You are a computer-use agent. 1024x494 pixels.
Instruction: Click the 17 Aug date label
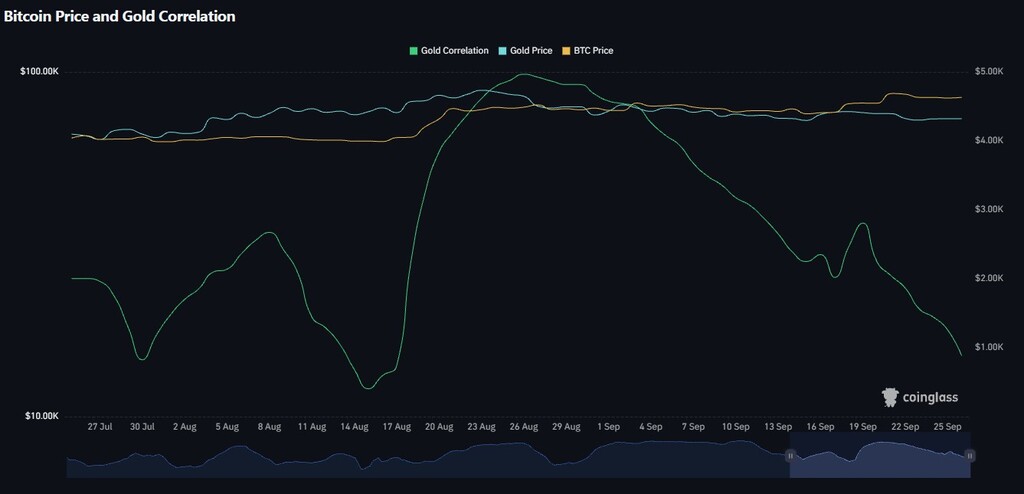[x=396, y=427]
